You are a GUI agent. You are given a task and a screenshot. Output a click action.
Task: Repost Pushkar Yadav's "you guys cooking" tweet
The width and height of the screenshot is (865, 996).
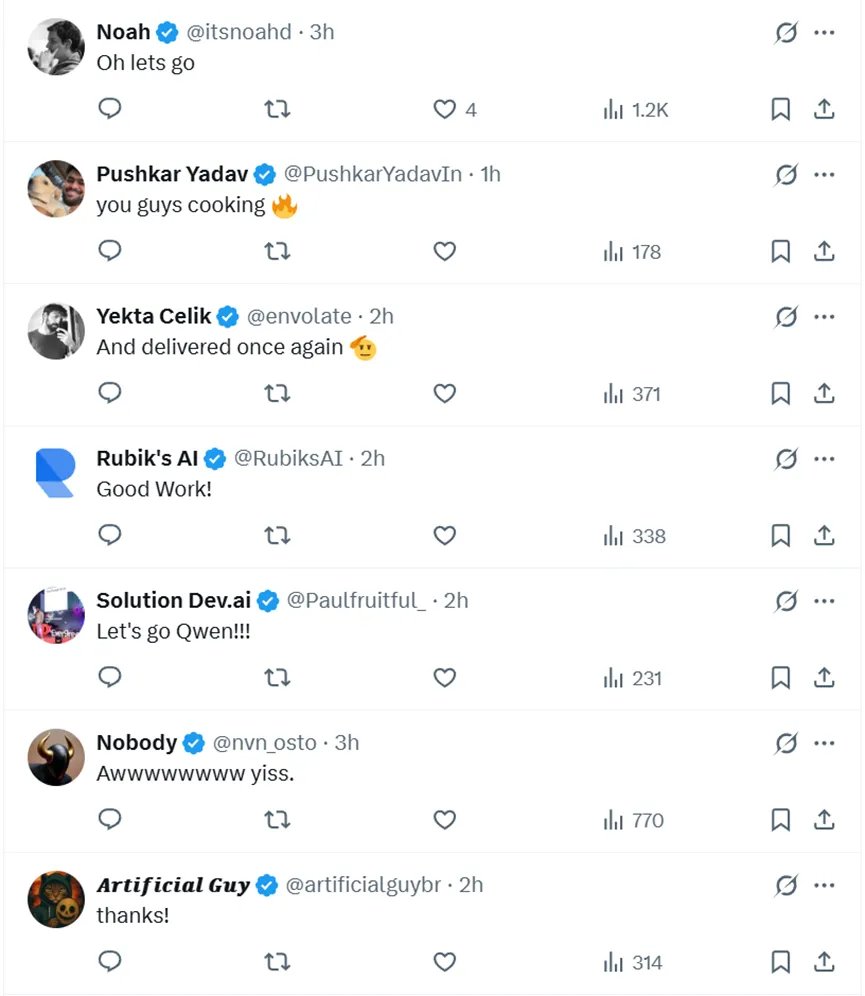pyautogui.click(x=277, y=252)
